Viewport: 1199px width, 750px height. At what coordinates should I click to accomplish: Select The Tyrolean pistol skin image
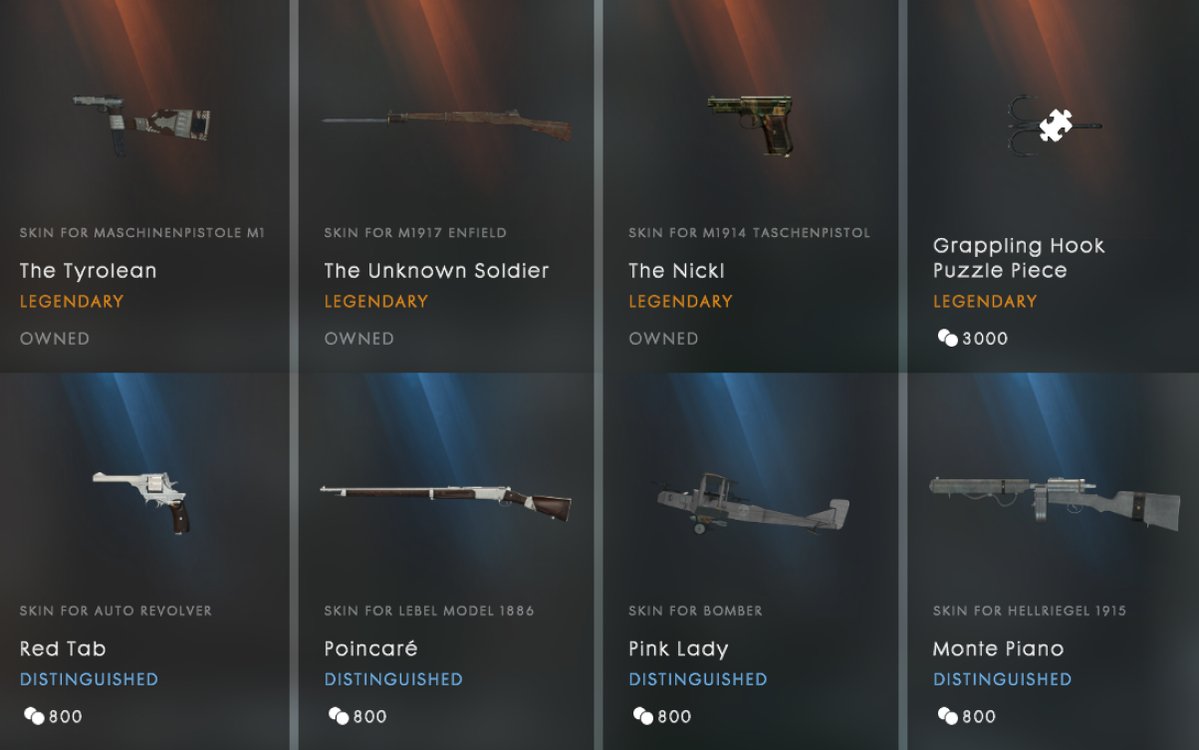pyautogui.click(x=141, y=125)
